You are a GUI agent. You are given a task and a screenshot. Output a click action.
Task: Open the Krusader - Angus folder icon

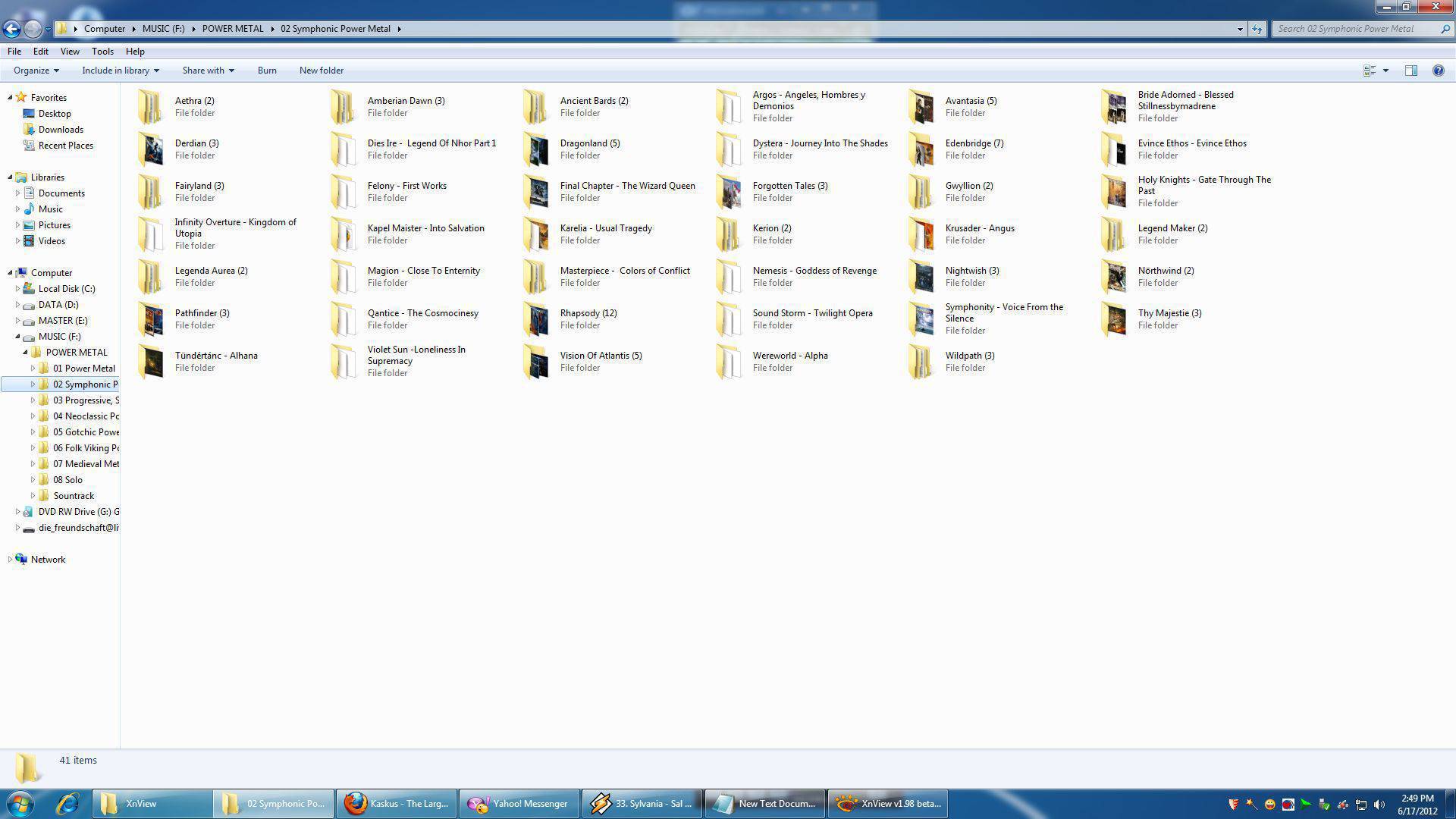921,234
